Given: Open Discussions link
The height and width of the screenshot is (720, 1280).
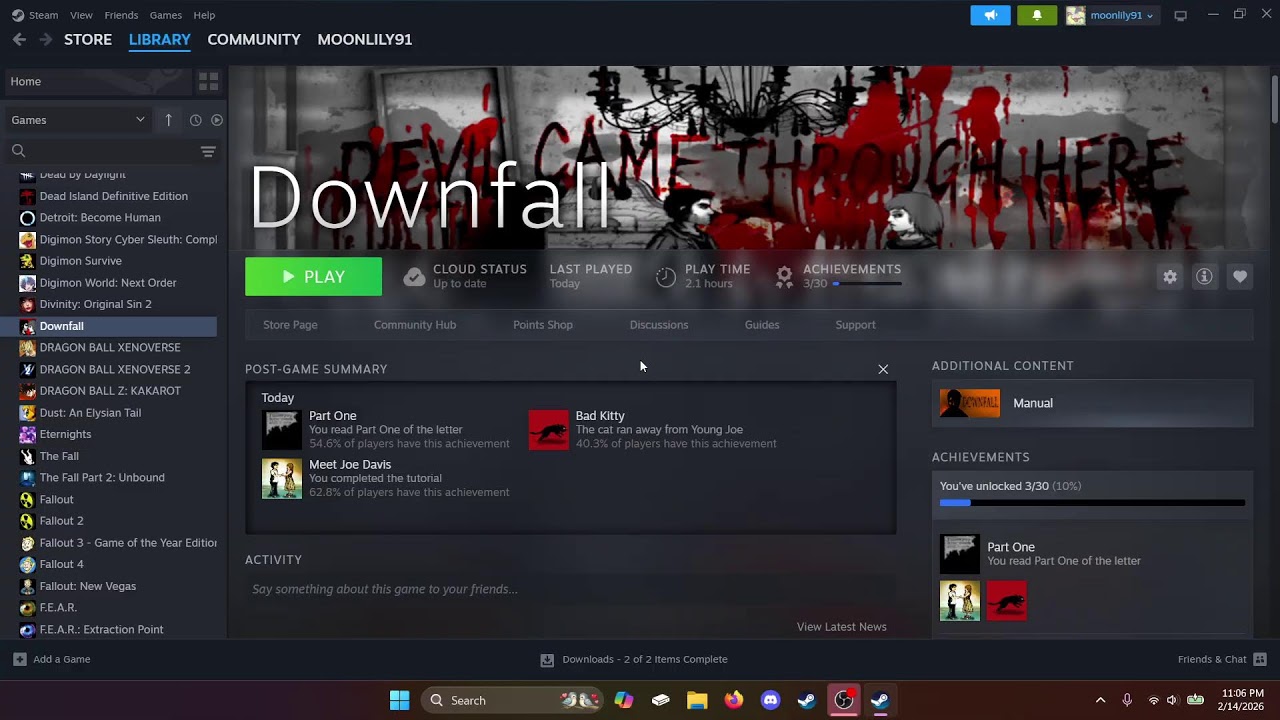Looking at the screenshot, I should pyautogui.click(x=659, y=325).
